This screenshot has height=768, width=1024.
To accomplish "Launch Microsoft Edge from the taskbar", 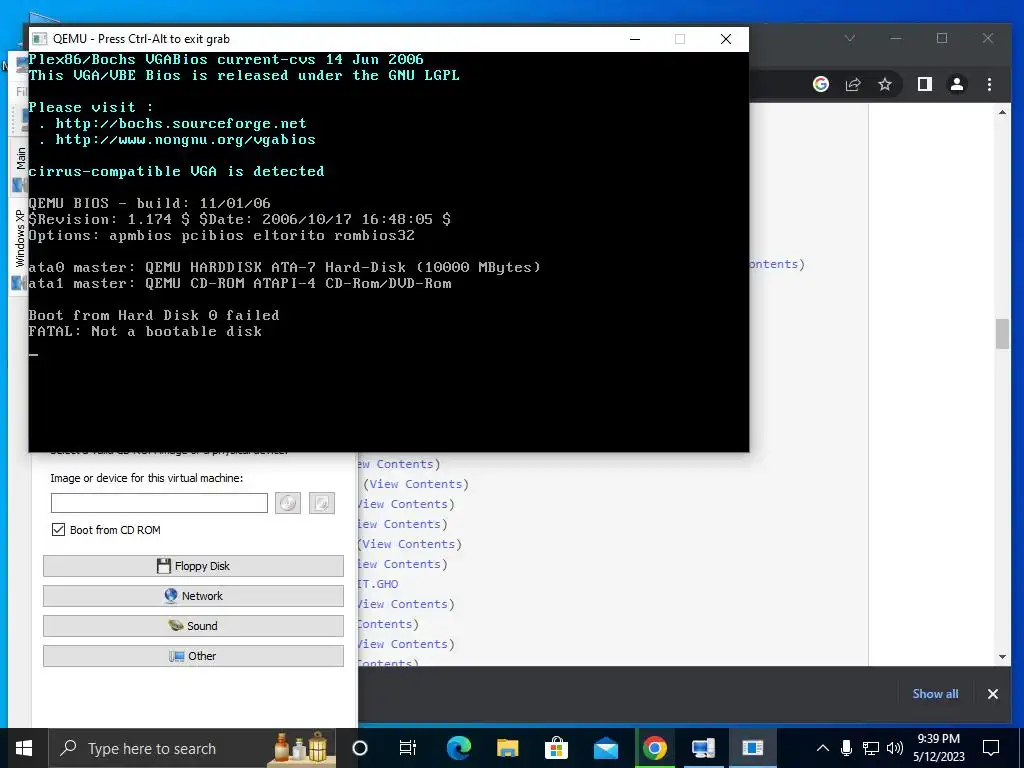I will click(x=458, y=748).
